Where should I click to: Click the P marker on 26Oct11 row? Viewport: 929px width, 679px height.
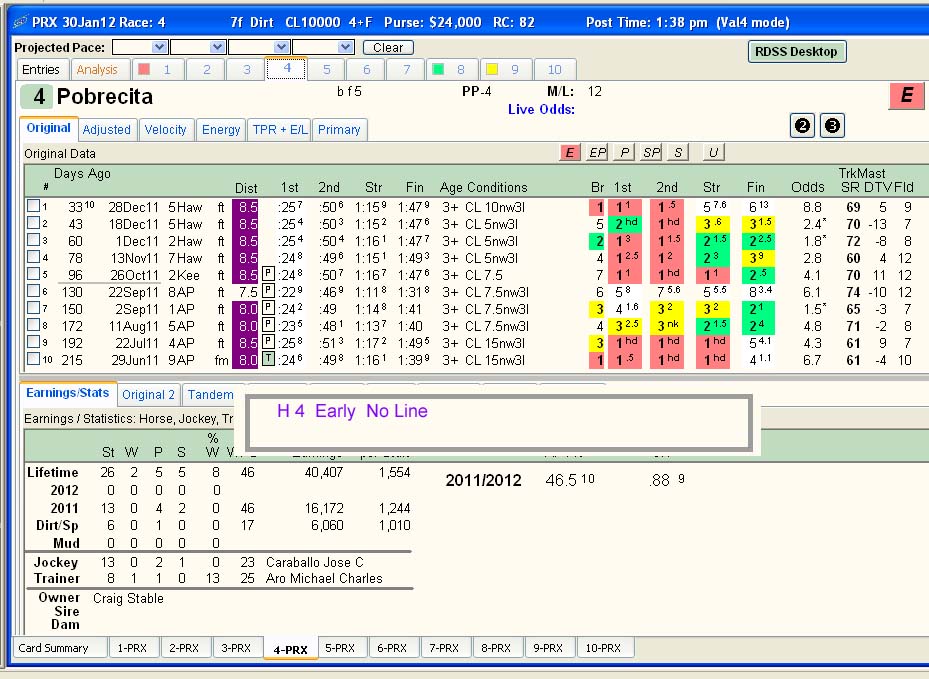tap(268, 274)
